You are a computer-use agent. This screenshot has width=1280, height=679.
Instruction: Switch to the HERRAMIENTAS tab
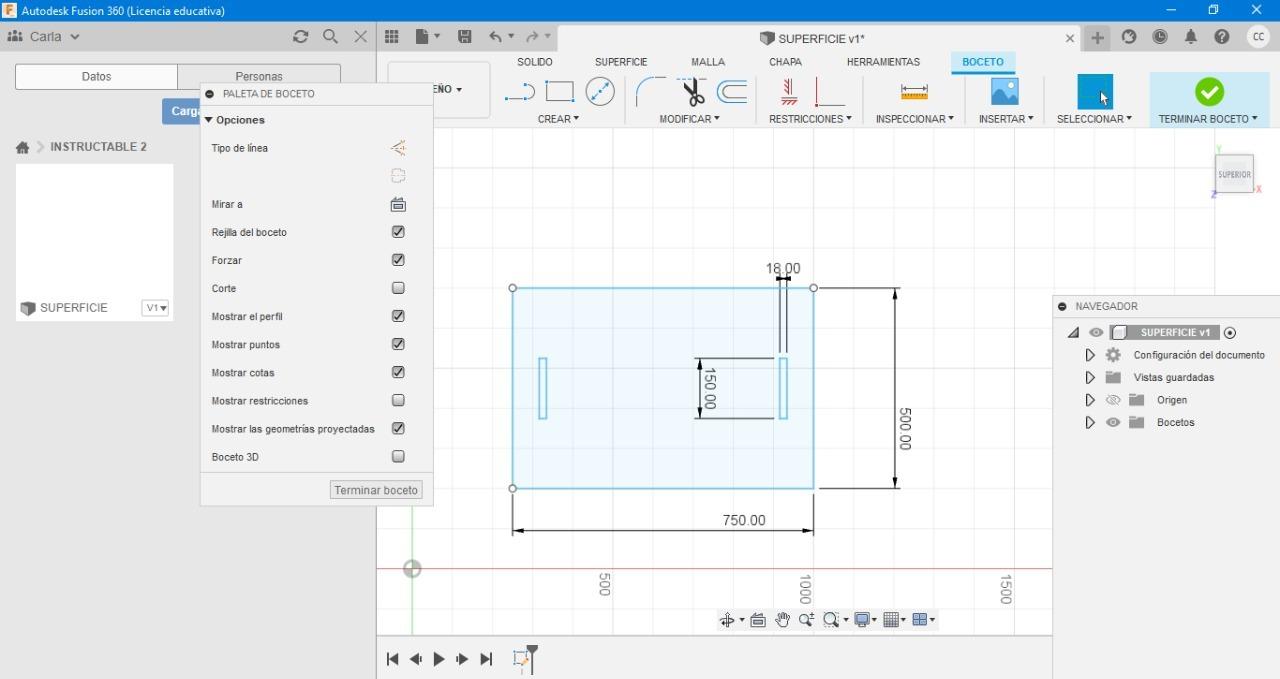(883, 62)
